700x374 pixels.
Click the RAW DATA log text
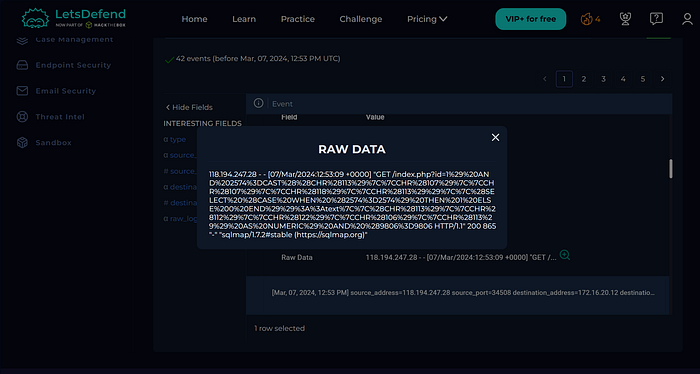352,204
